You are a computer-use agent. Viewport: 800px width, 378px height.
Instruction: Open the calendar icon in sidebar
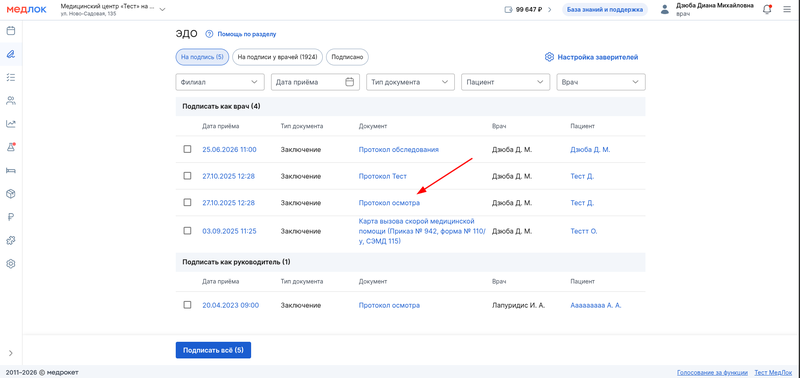11,31
